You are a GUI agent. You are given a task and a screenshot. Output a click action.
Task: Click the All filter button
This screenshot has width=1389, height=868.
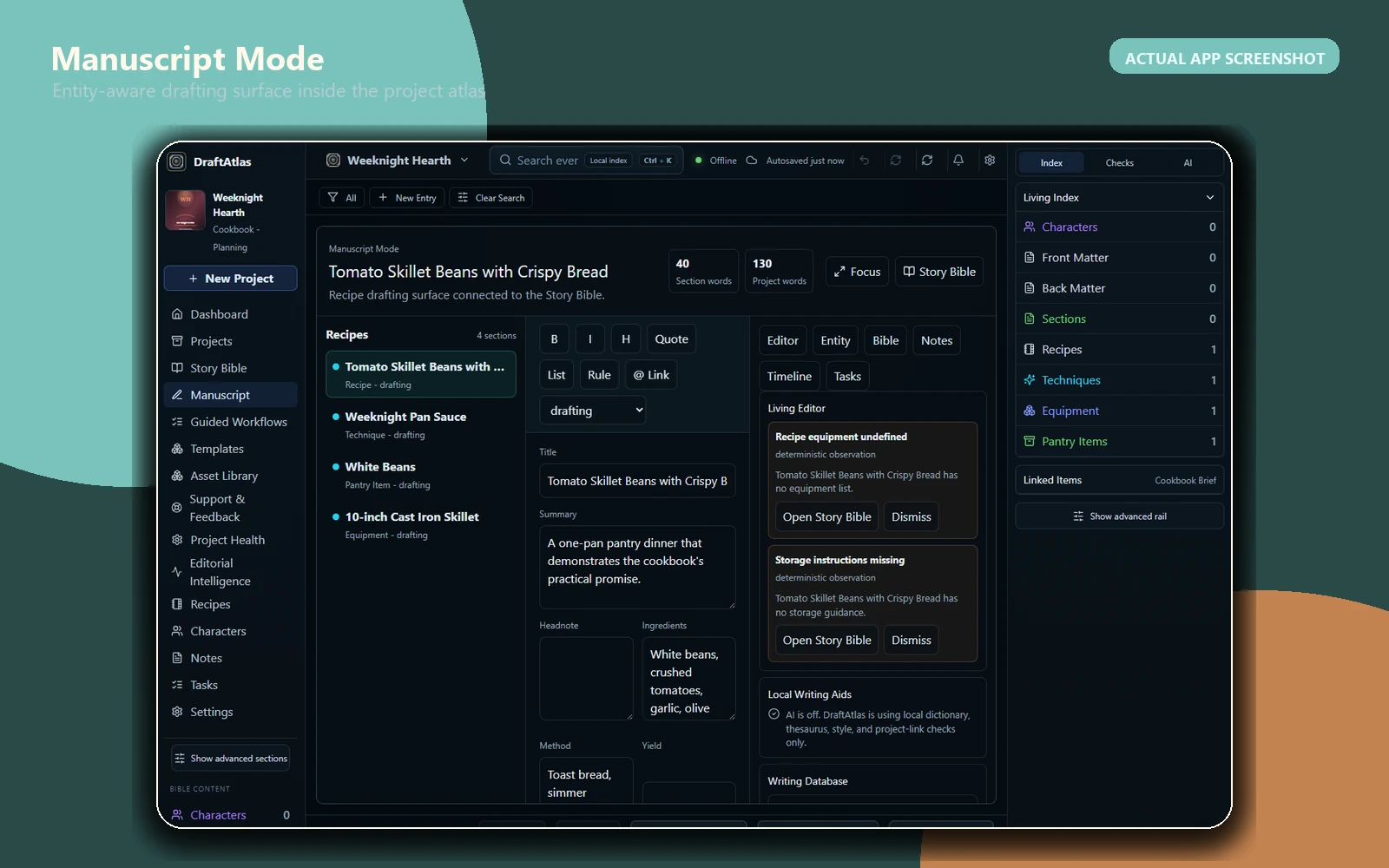pos(343,198)
